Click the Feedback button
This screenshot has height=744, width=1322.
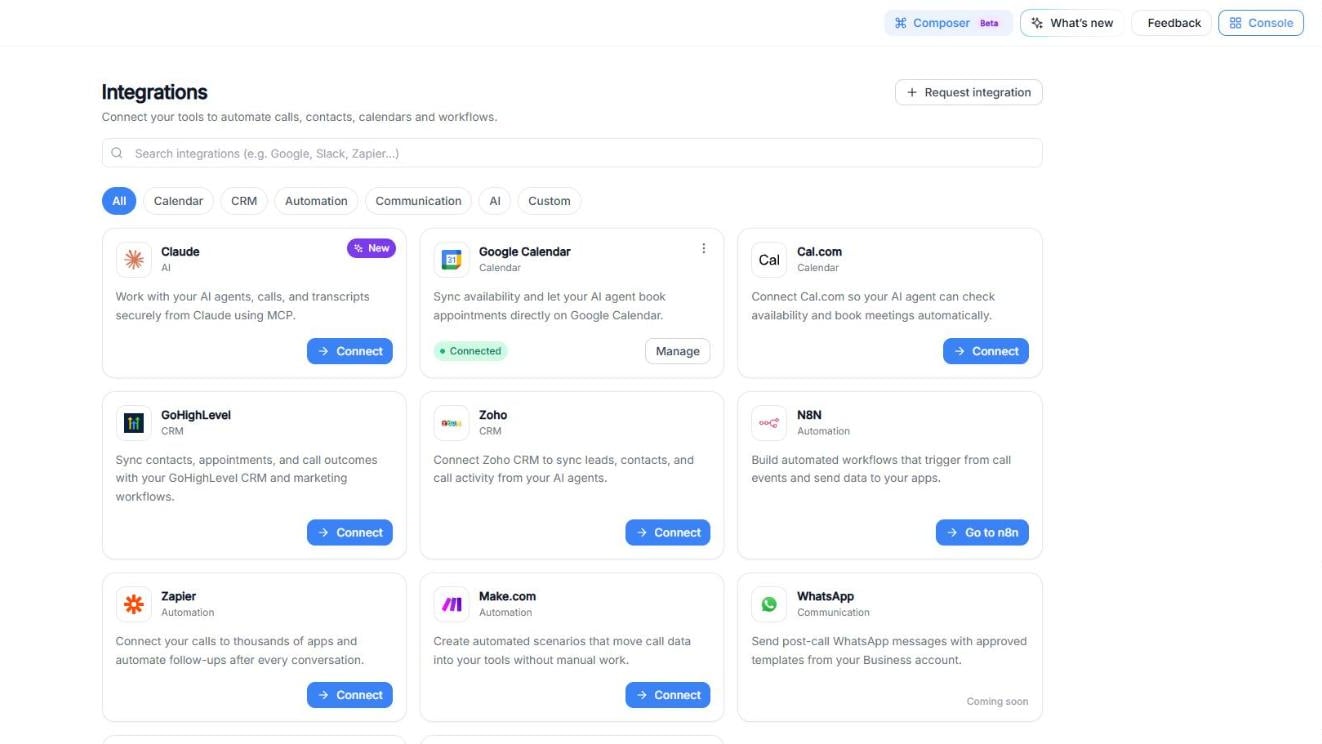[x=1172, y=23]
